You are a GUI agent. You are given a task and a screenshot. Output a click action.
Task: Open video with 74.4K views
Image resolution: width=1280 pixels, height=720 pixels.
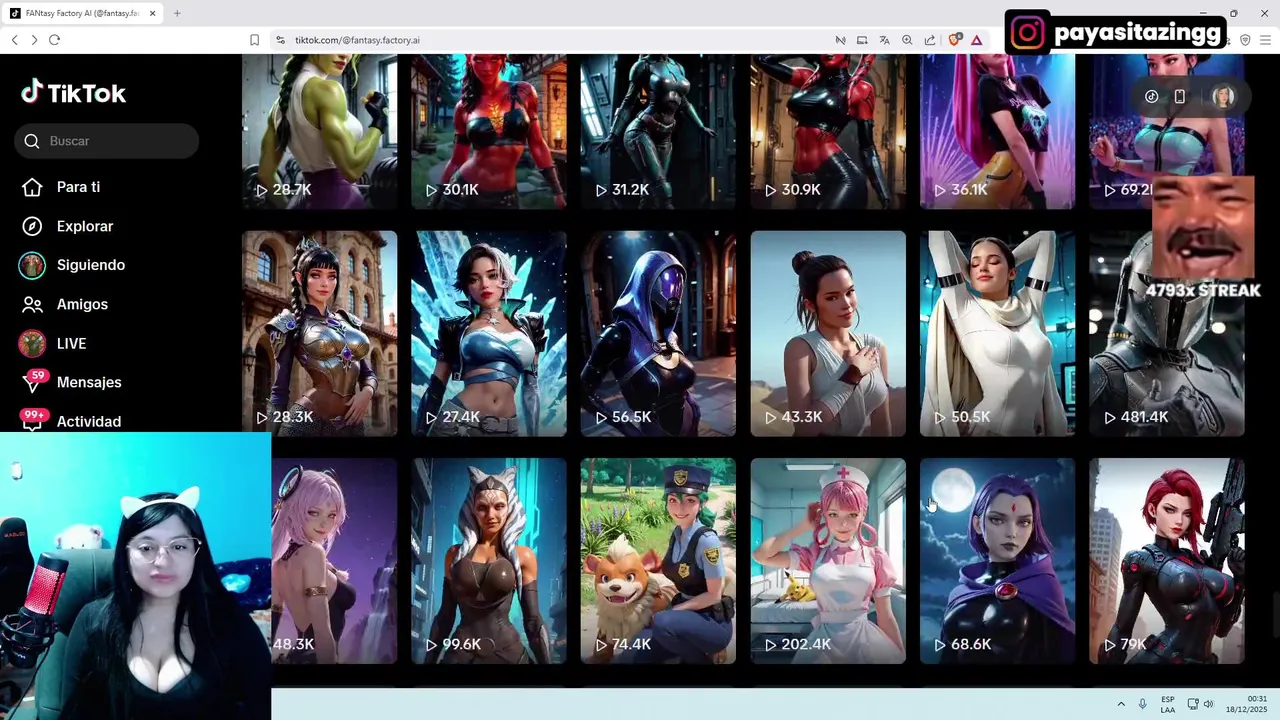point(658,561)
